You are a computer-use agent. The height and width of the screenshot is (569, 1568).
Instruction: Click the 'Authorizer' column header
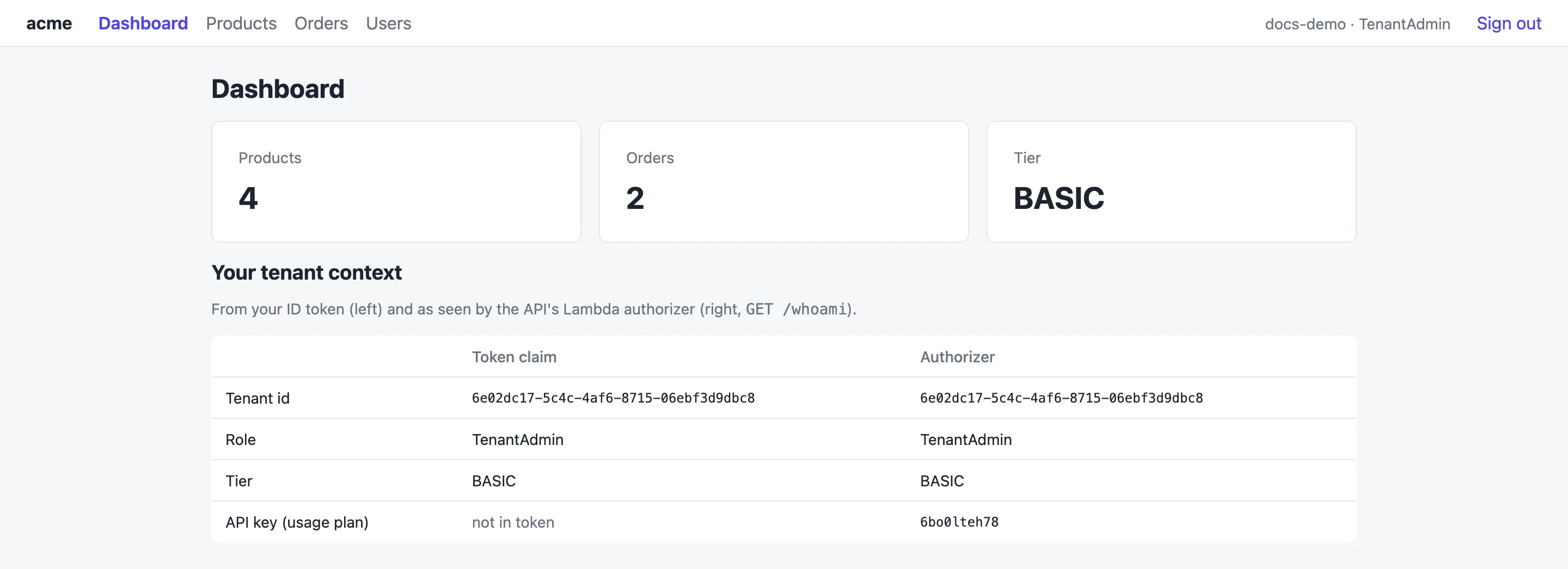957,357
